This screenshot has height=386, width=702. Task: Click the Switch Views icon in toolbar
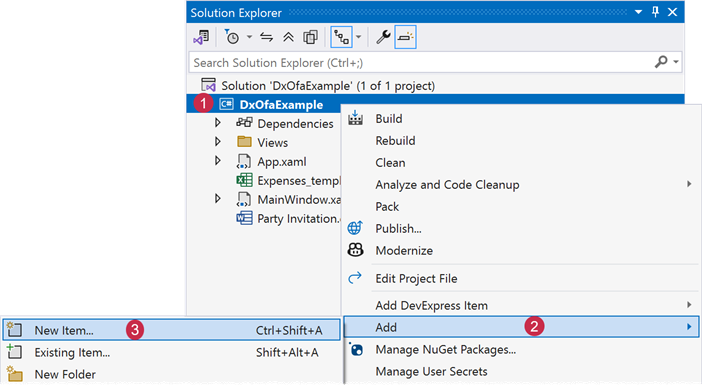(201, 37)
